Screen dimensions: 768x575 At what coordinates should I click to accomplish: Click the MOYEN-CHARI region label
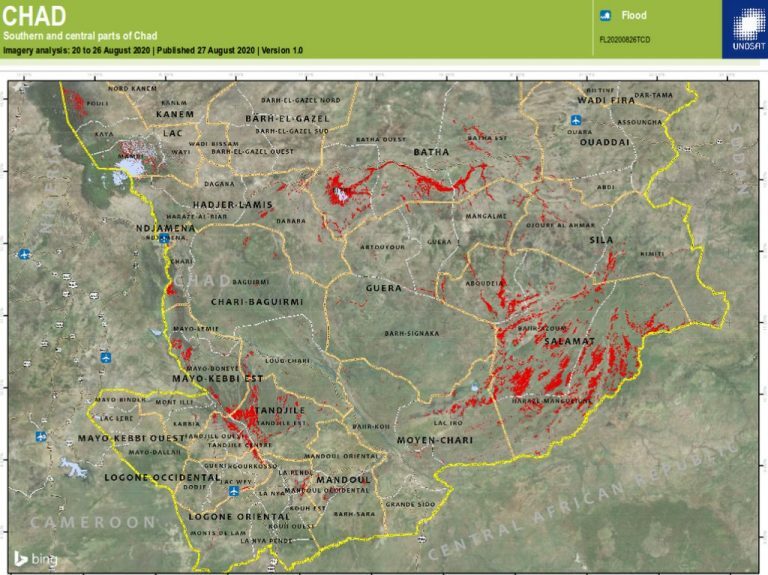(x=435, y=440)
